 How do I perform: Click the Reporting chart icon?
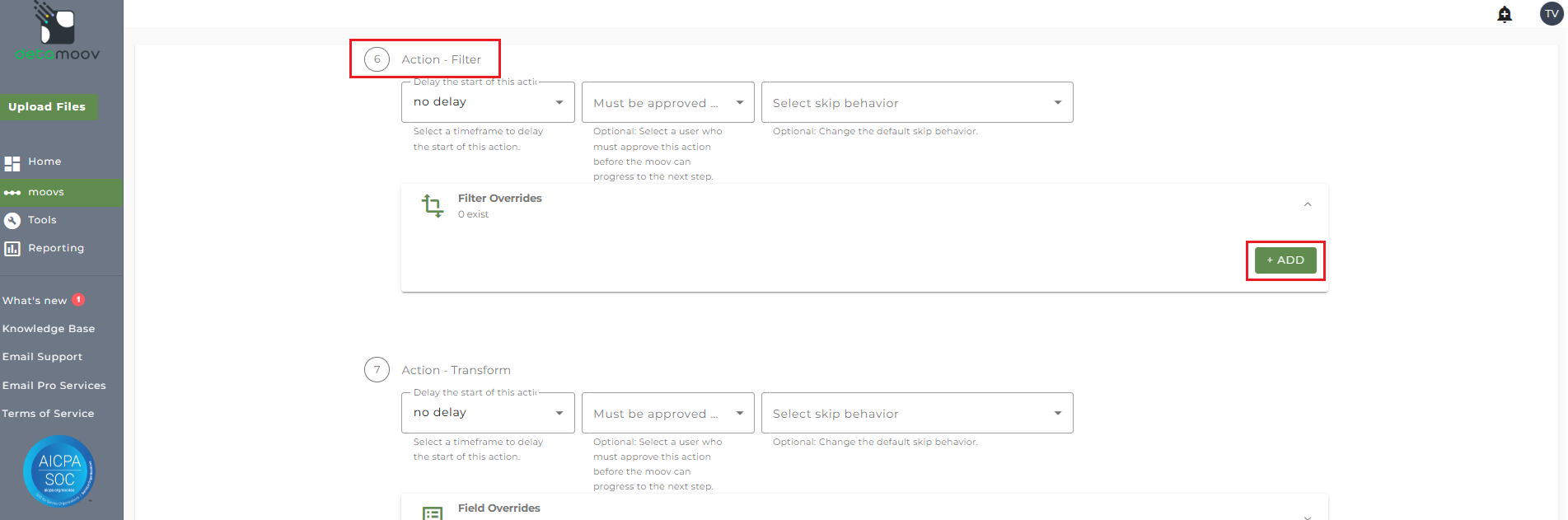pyautogui.click(x=12, y=249)
